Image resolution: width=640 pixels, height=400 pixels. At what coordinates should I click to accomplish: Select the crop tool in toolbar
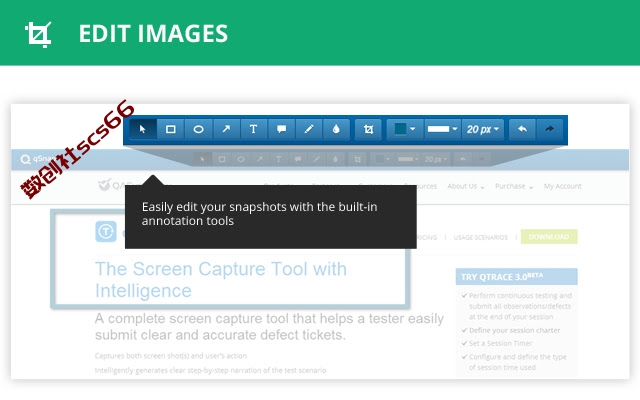pos(368,129)
